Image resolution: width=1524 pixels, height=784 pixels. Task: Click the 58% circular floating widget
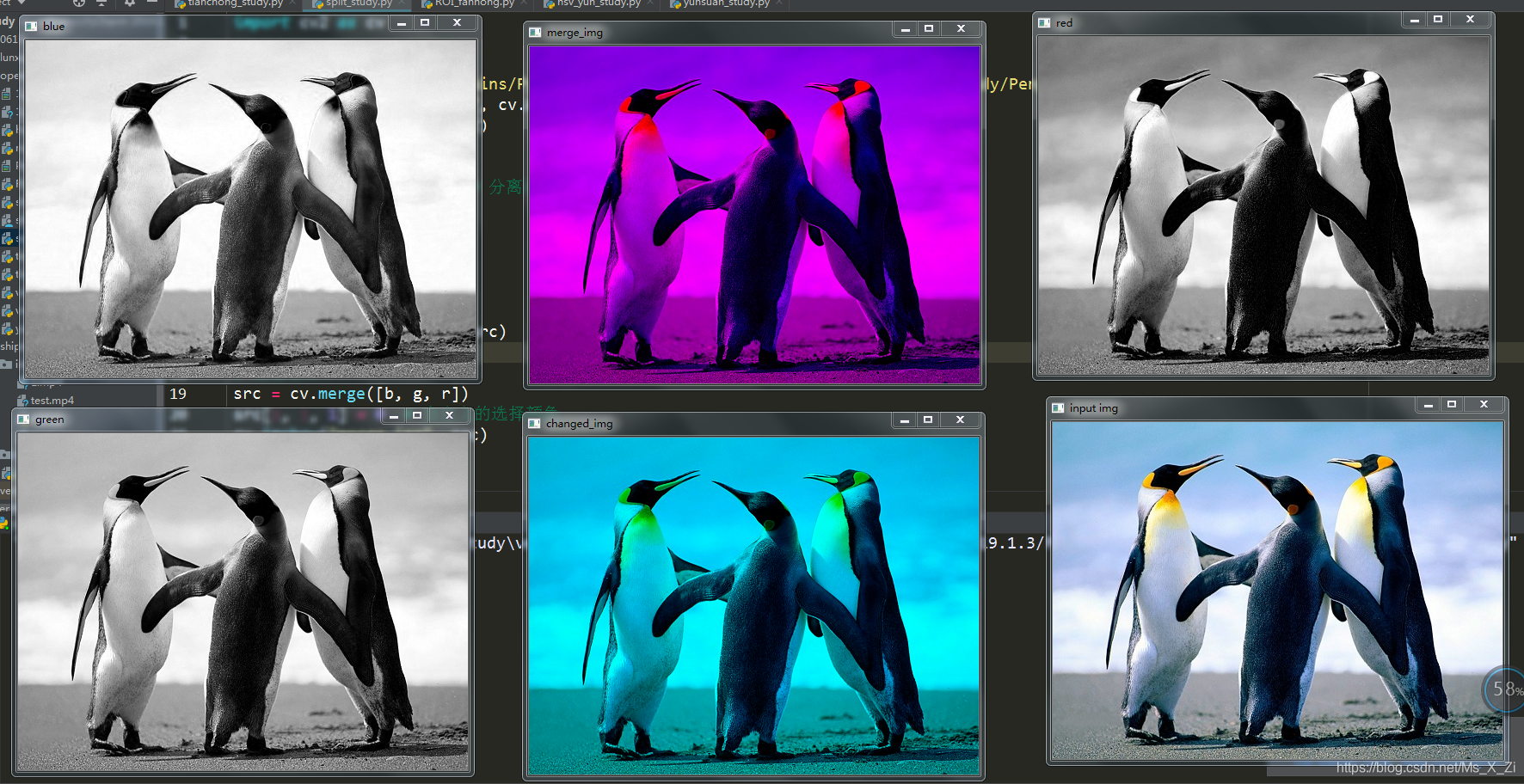tap(1505, 689)
